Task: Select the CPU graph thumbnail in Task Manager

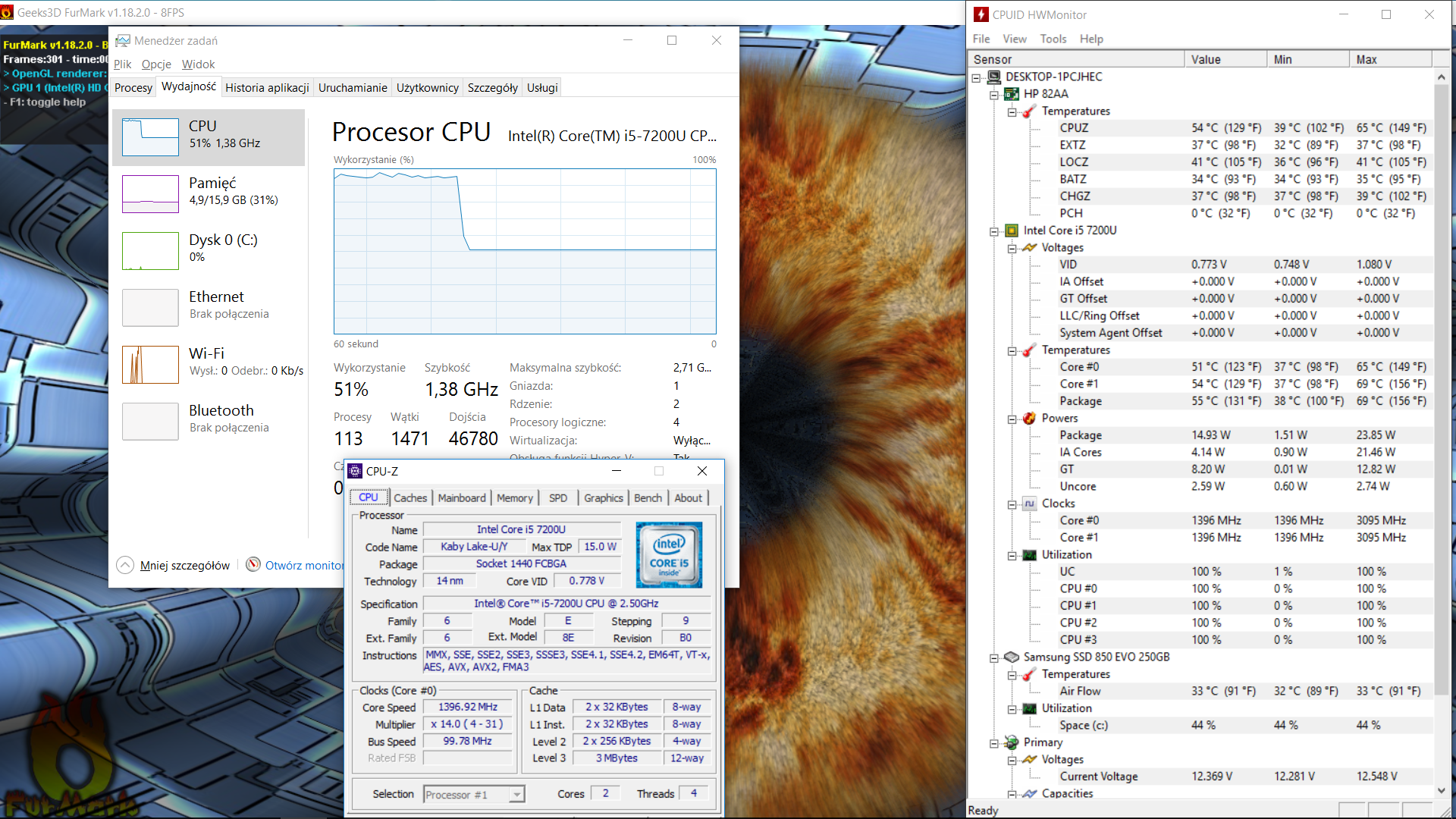Action: click(150, 137)
